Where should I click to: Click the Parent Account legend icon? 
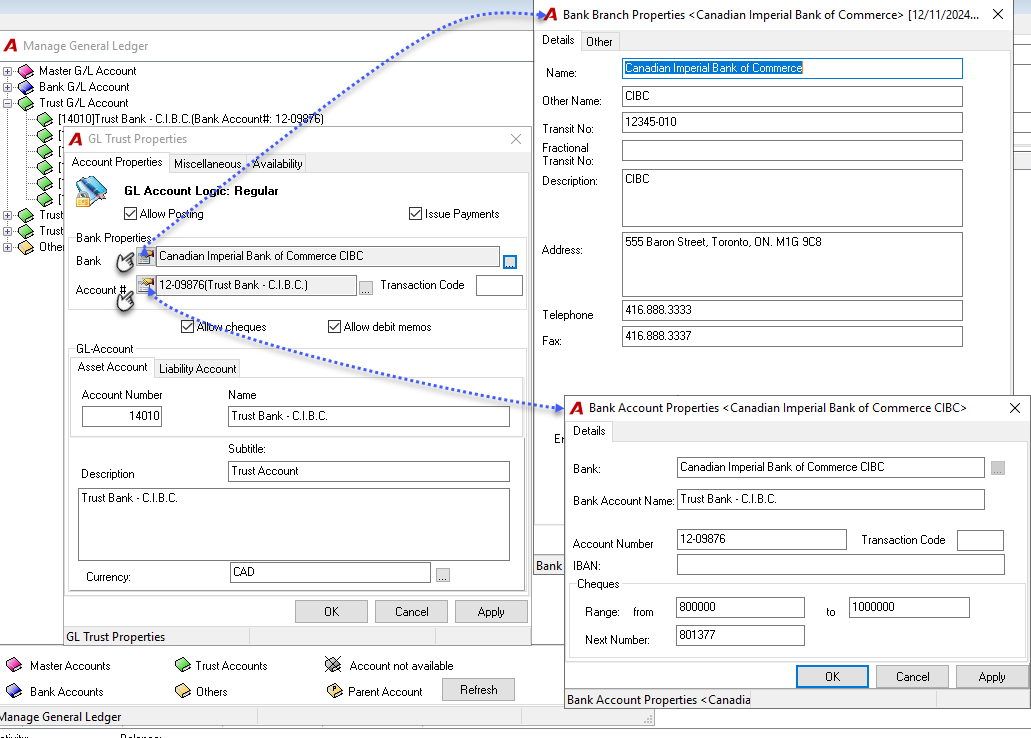(335, 691)
